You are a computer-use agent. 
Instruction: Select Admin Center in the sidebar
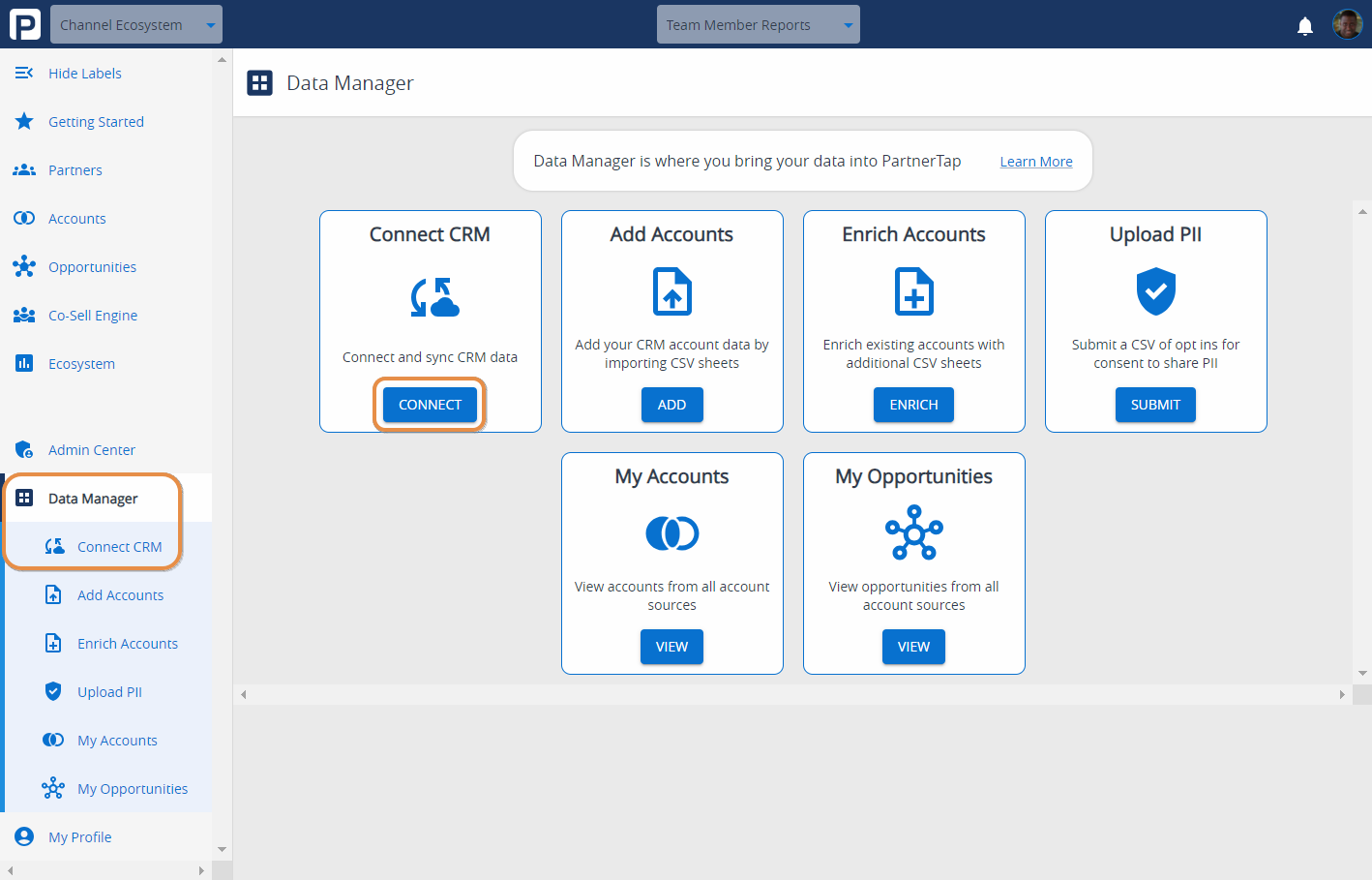(92, 450)
